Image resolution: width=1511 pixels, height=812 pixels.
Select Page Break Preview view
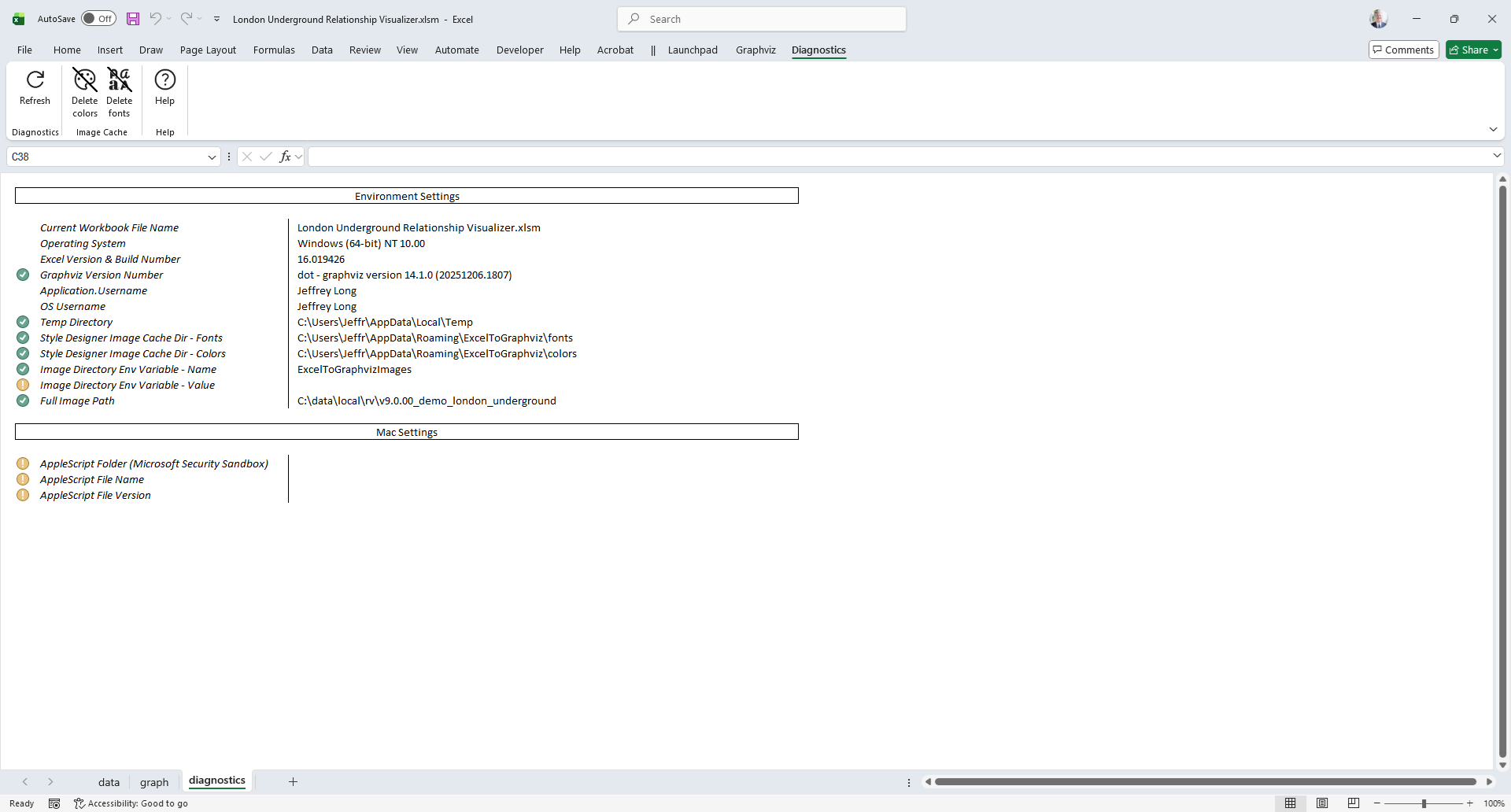point(1354,803)
